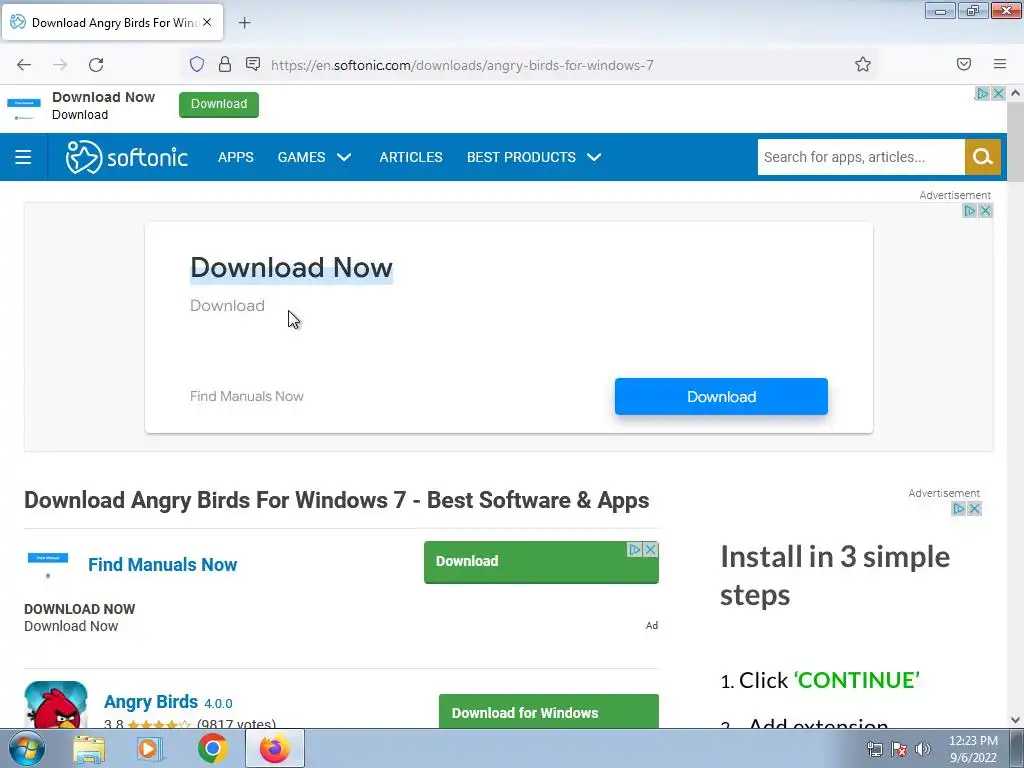Open the Action Center flag tray icon

(899, 749)
